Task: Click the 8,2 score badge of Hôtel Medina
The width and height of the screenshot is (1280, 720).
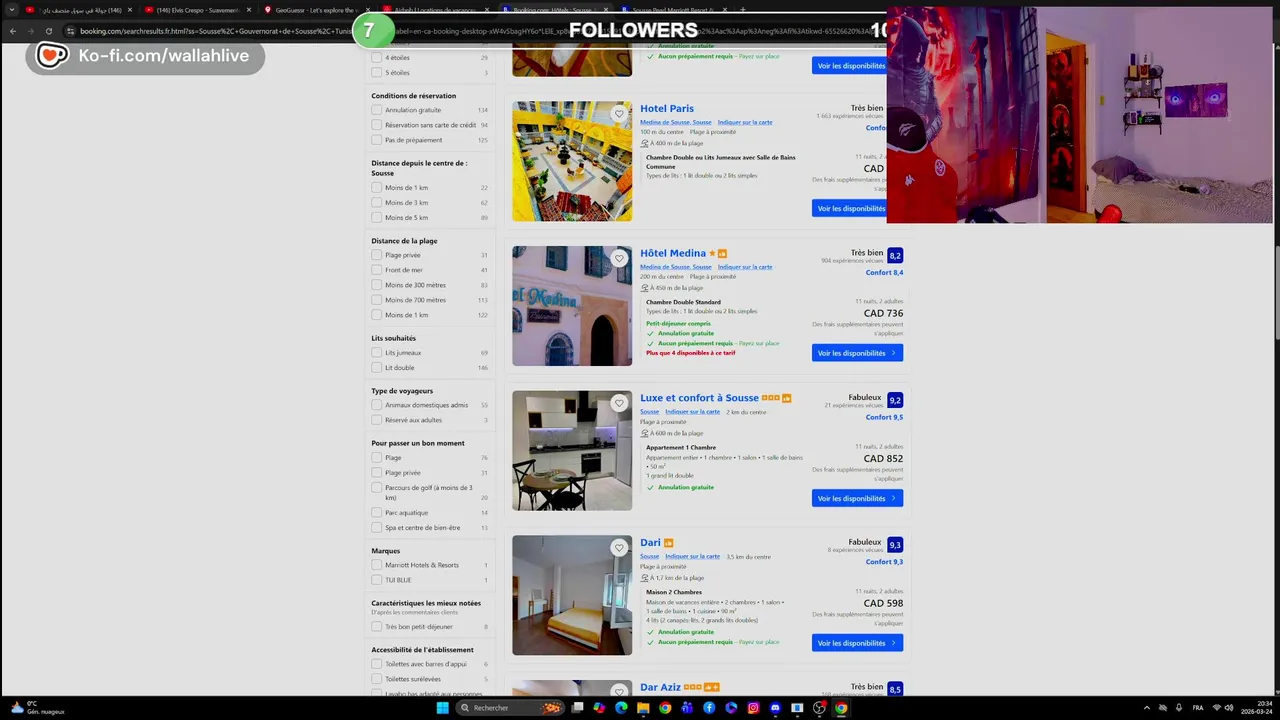Action: pyautogui.click(x=895, y=255)
